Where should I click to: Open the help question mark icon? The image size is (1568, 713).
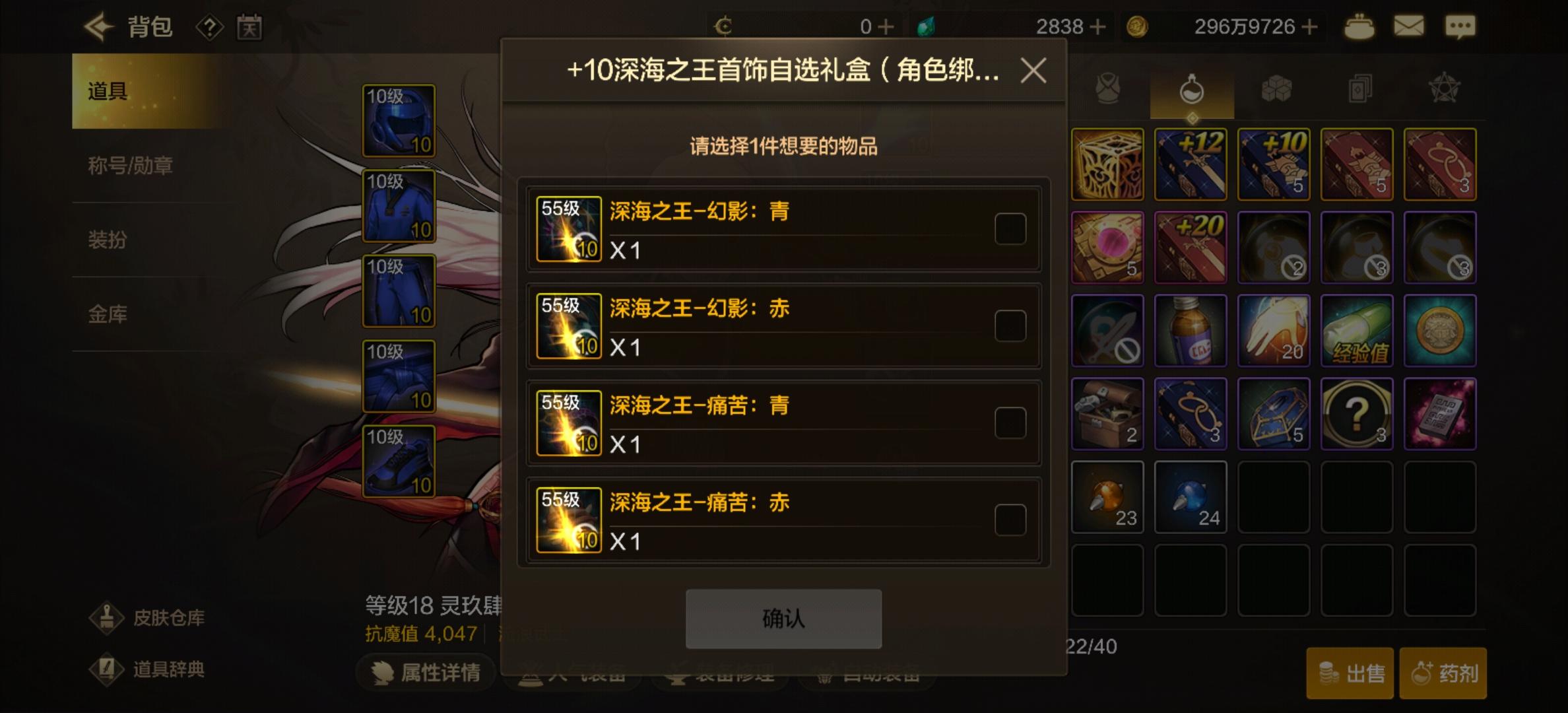coord(209,28)
